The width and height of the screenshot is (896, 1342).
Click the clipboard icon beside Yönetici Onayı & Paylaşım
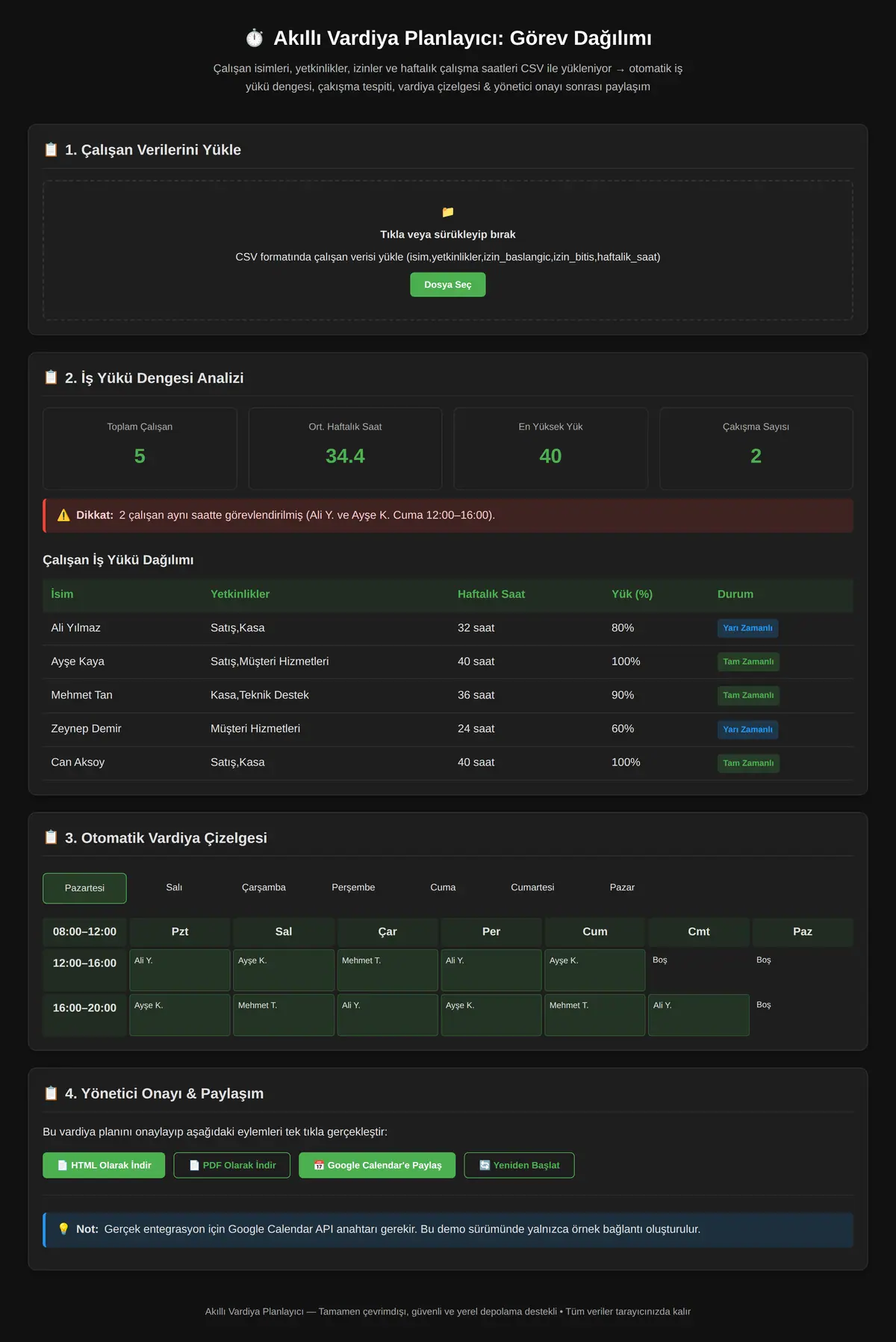[51, 1093]
